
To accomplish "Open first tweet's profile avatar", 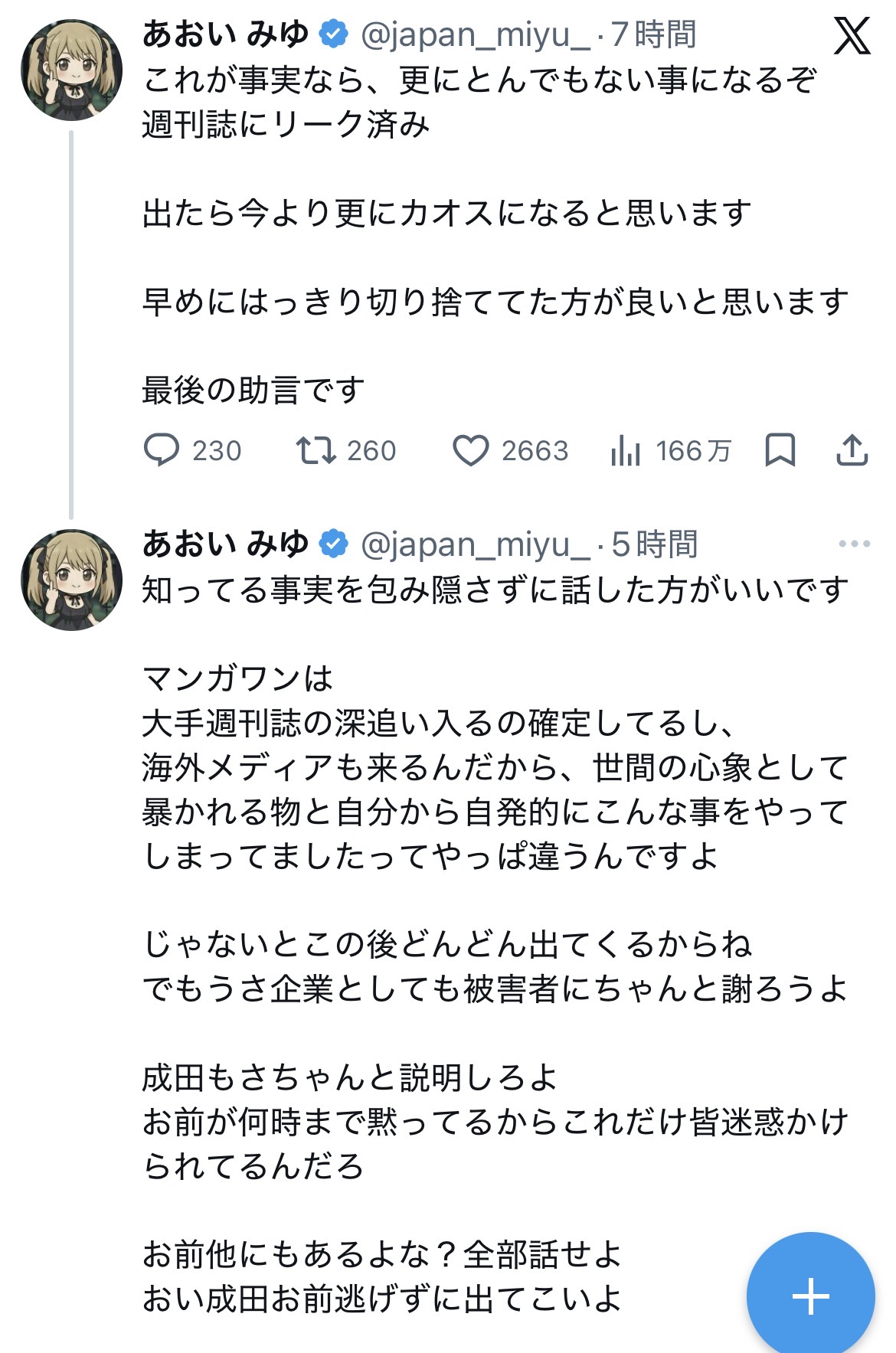I will tap(72, 70).
